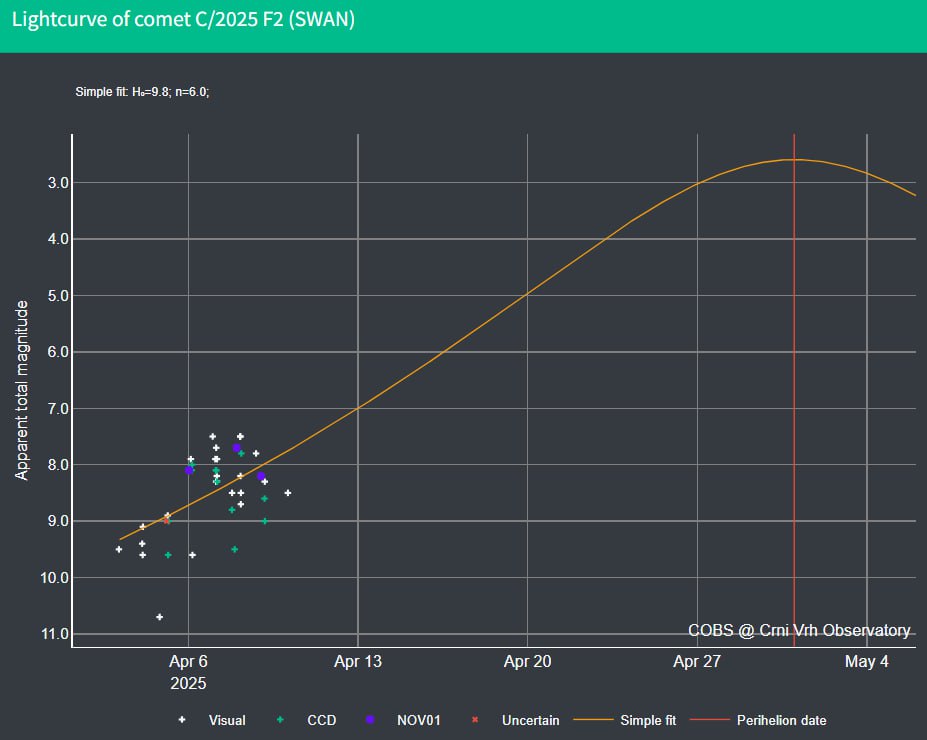Viewport: 927px width, 740px height.
Task: Toggle the Uncertain legend entry
Action: pyautogui.click(x=530, y=720)
